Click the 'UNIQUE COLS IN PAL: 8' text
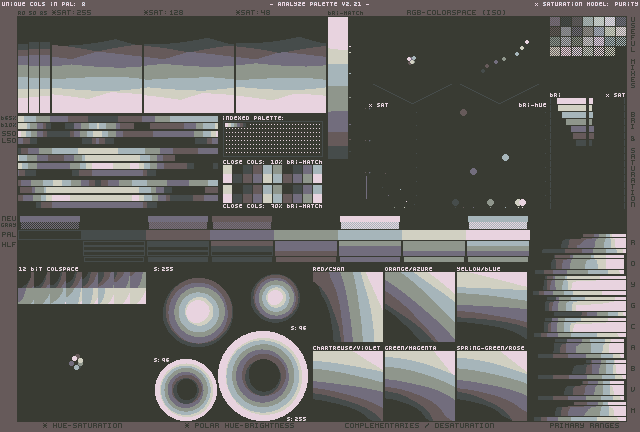This screenshot has height=432, width=640. tap(44, 4)
